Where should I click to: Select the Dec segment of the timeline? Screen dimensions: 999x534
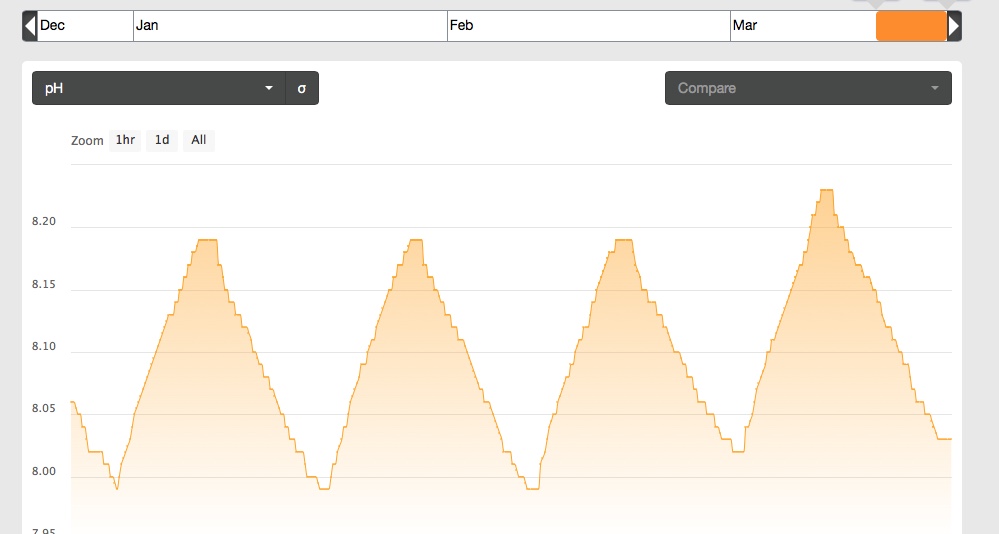click(85, 26)
